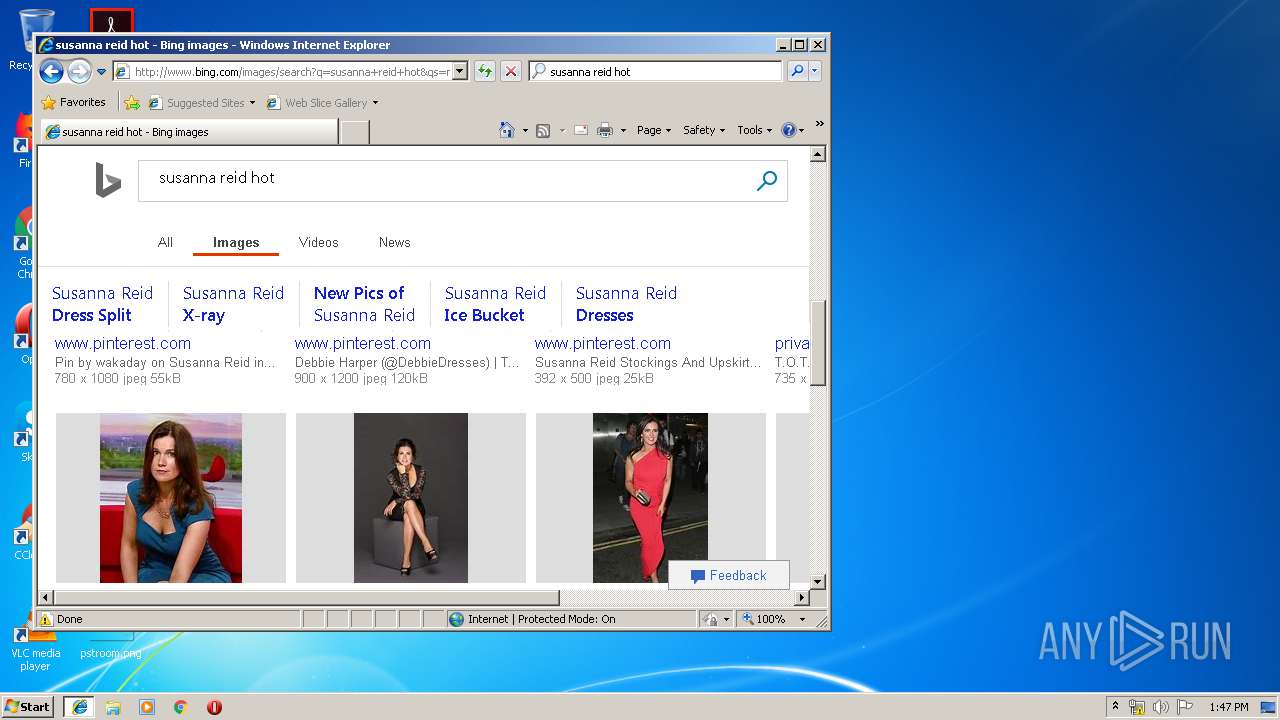Open the Opera taskbar icon
Image resolution: width=1280 pixels, height=720 pixels.
click(x=214, y=707)
